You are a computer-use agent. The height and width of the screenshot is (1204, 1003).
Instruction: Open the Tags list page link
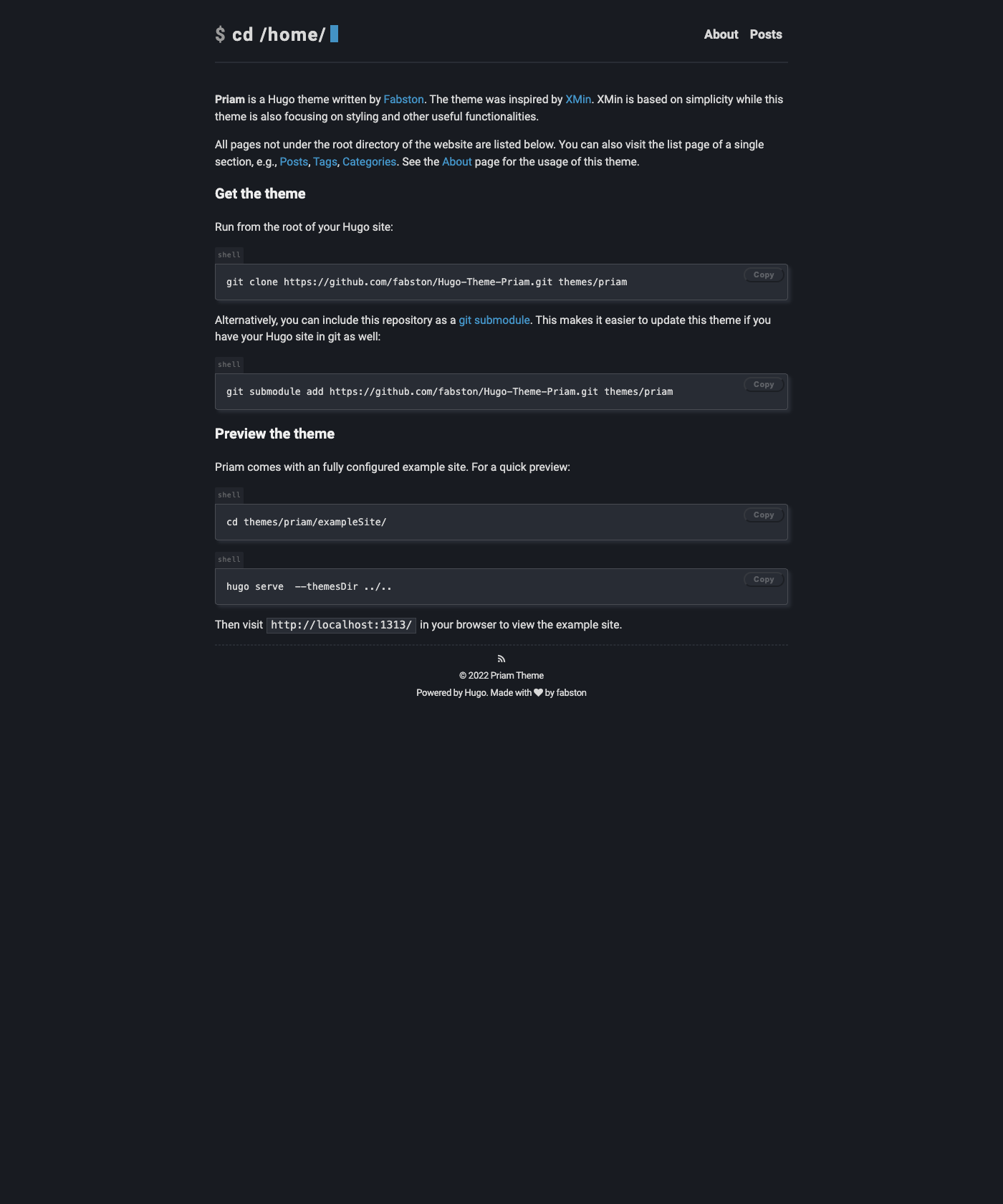tap(325, 162)
